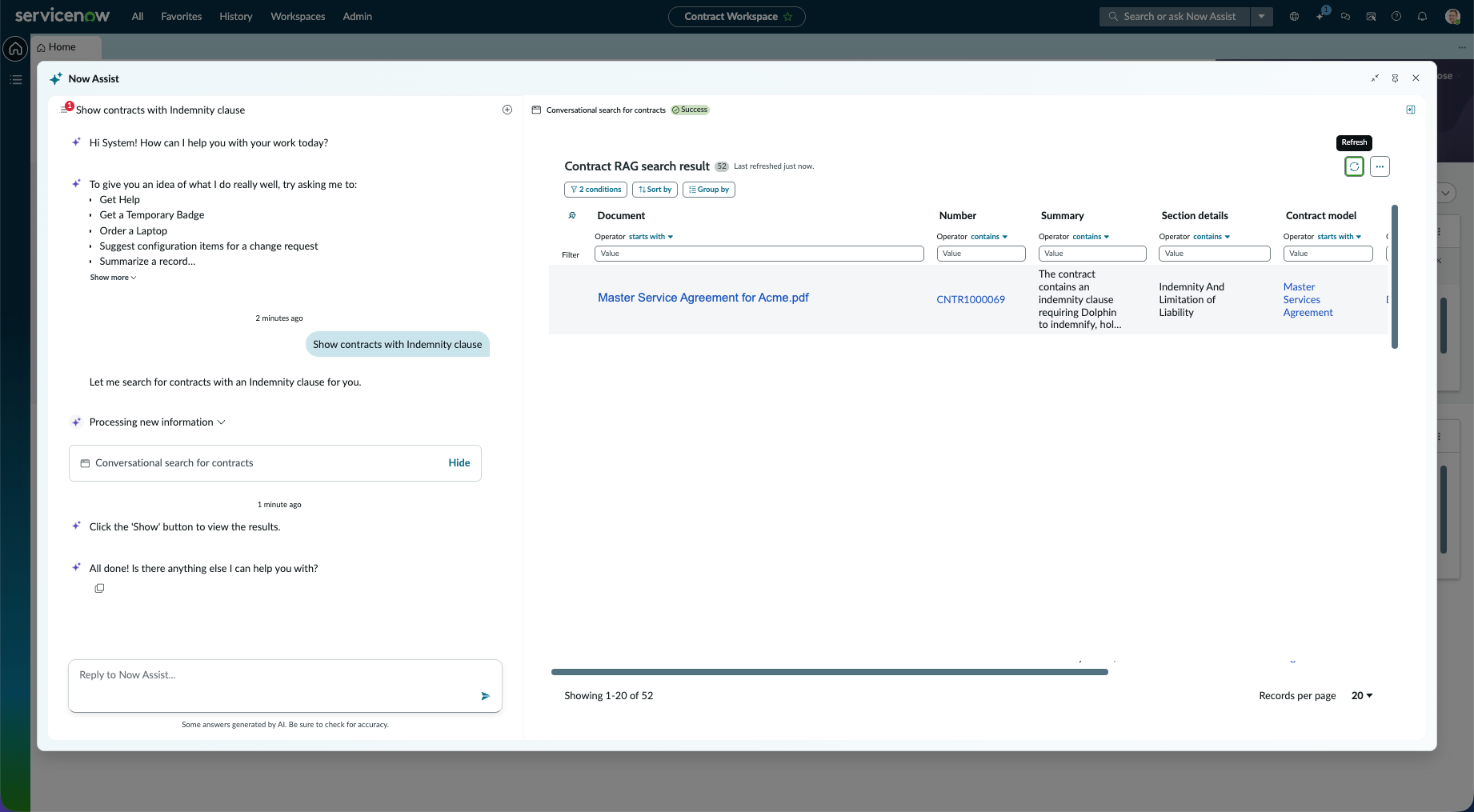Open the Master Services Agreement contract model
The width and height of the screenshot is (1474, 812).
1308,300
